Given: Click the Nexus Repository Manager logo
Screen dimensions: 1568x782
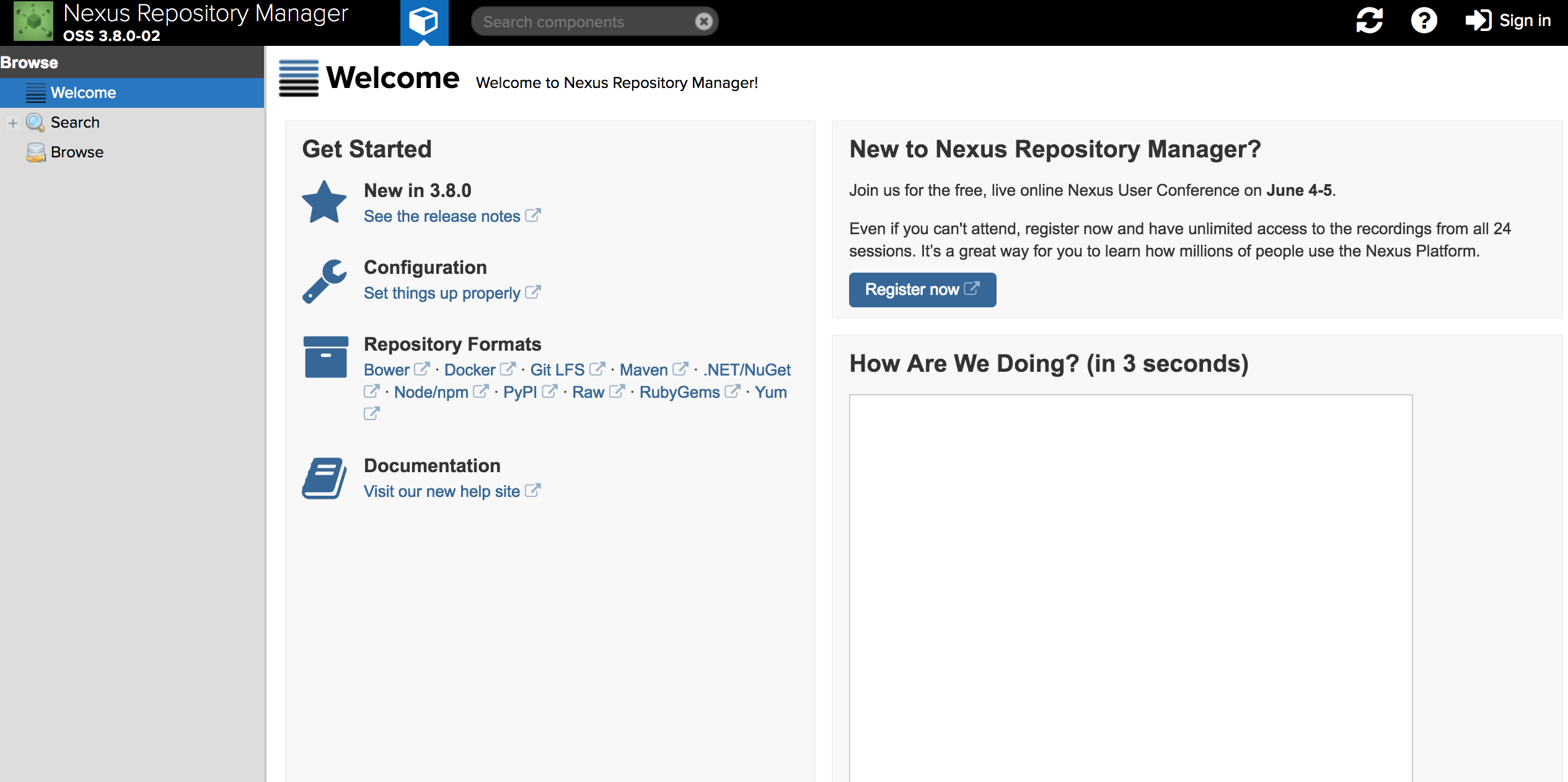Looking at the screenshot, I should click(x=34, y=22).
